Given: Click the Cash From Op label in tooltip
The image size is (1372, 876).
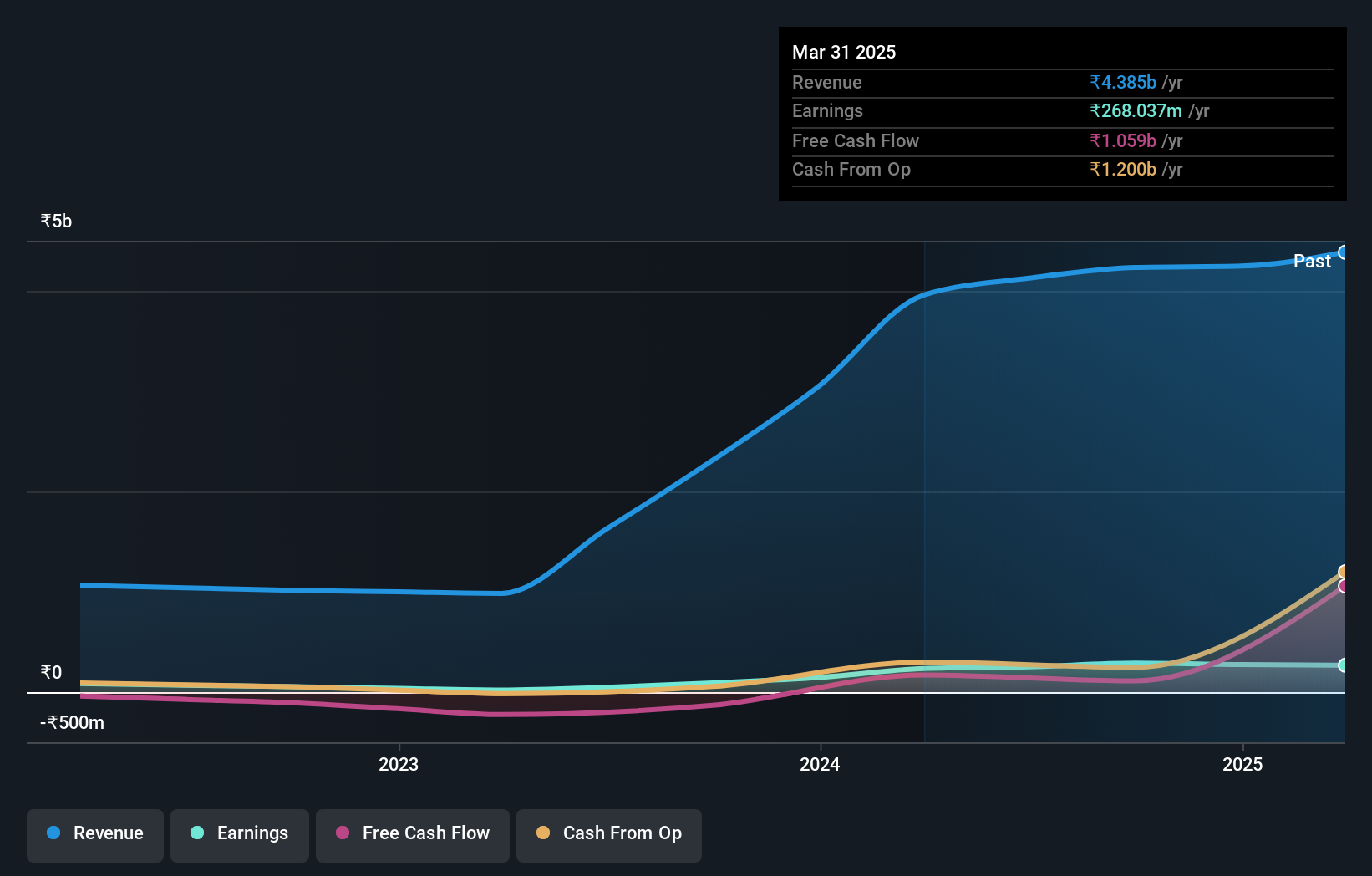Looking at the screenshot, I should 851,169.
